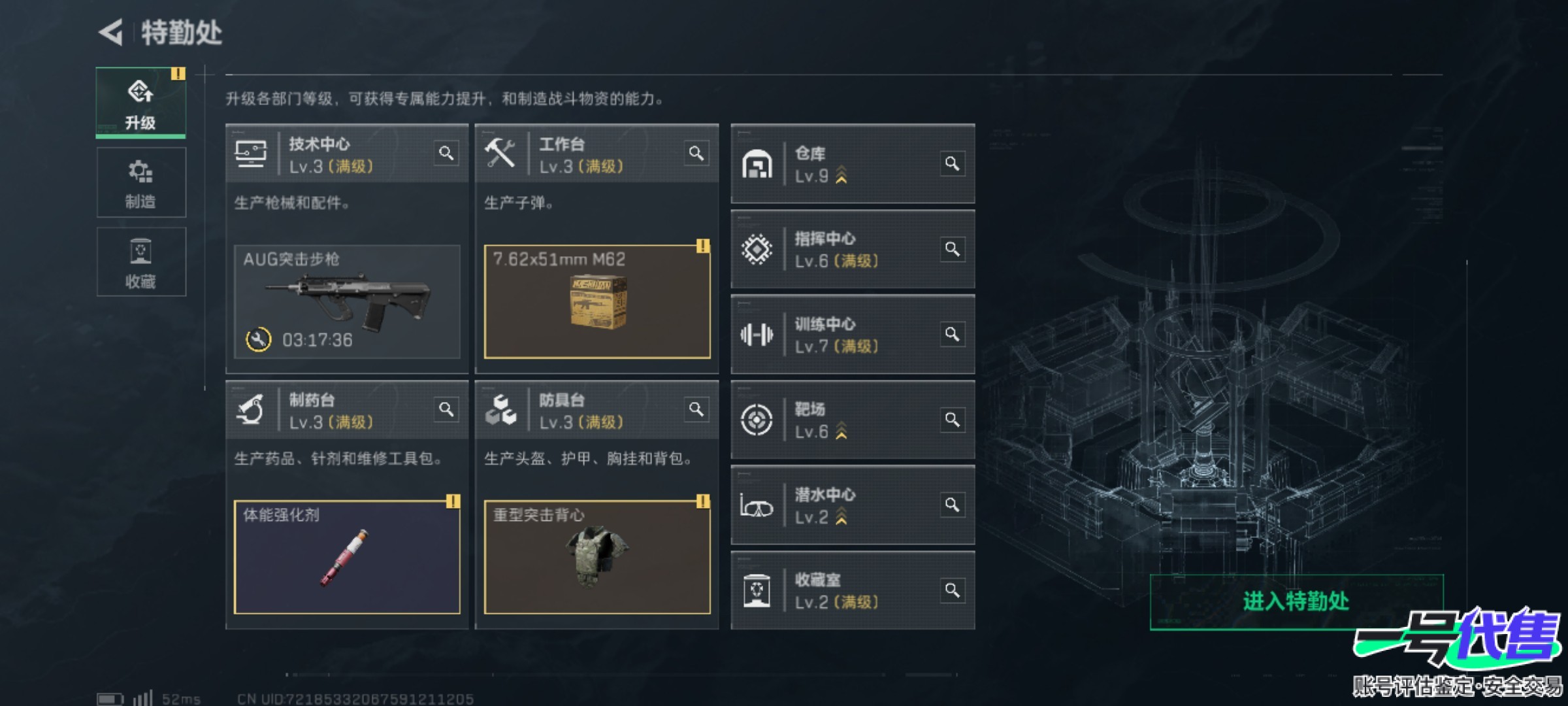Screen dimensions: 1568x706
Task: Click the magnifier on 靶场 panel
Action: click(953, 420)
